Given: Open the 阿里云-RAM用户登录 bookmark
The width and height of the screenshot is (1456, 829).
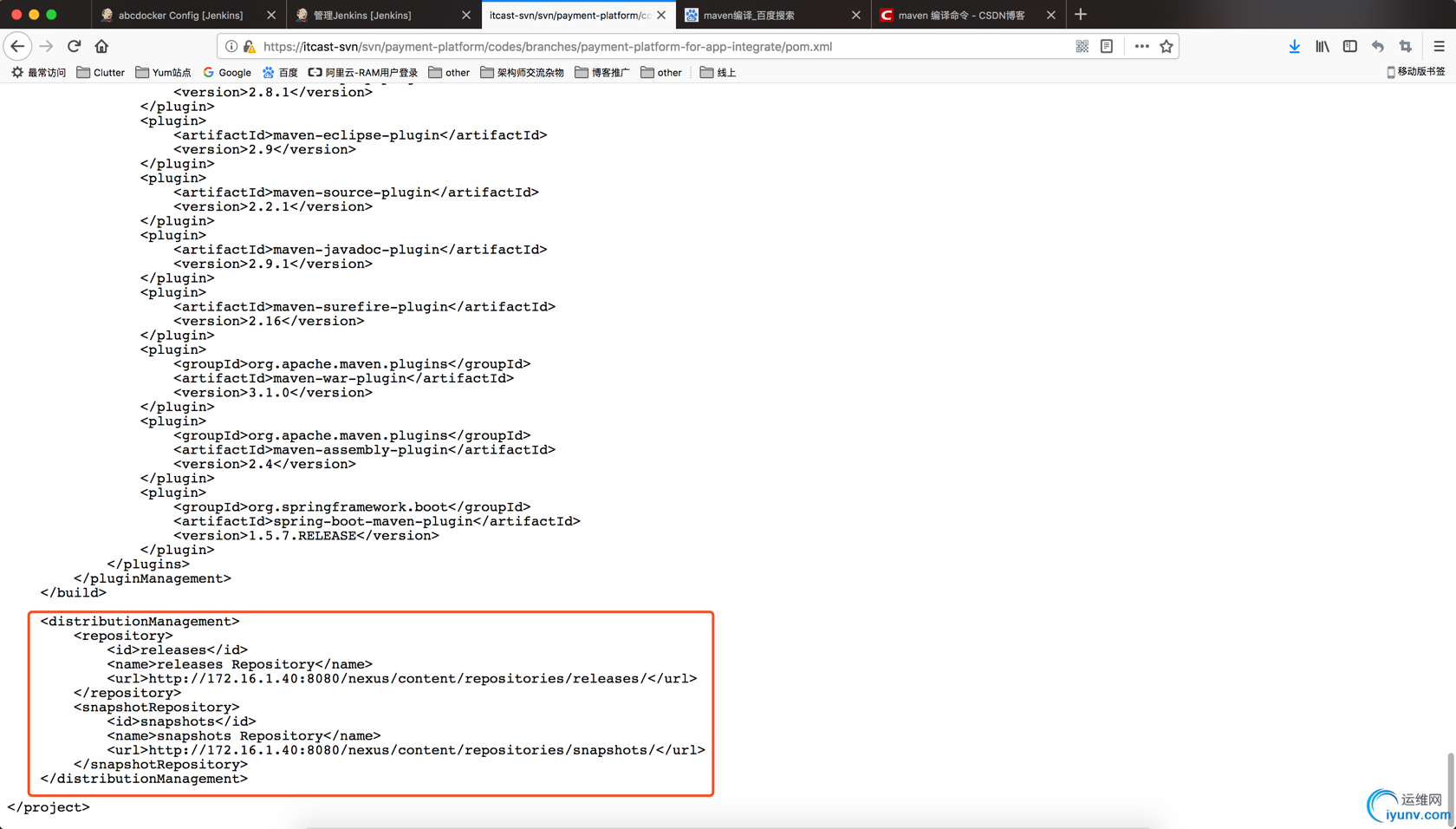Looking at the screenshot, I should (x=363, y=73).
